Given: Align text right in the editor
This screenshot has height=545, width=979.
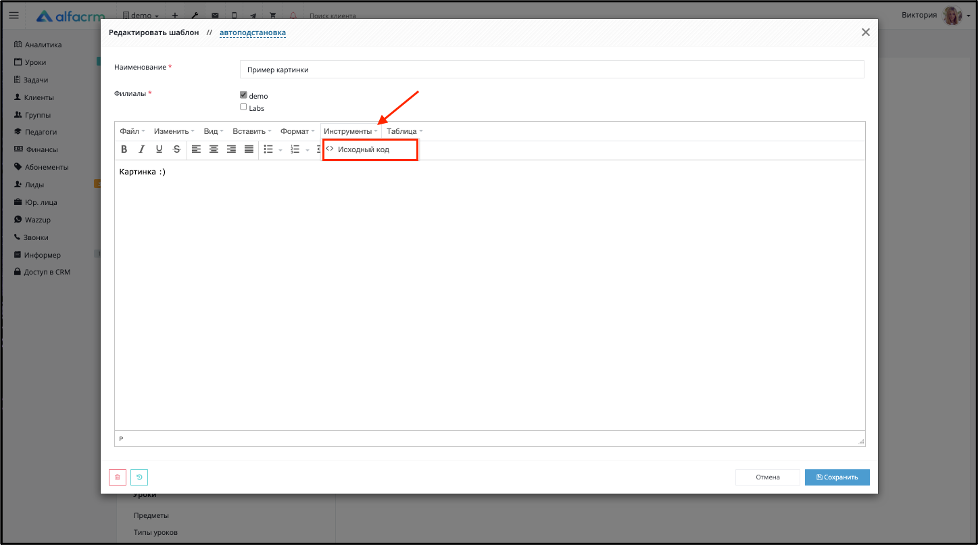Looking at the screenshot, I should click(231, 149).
